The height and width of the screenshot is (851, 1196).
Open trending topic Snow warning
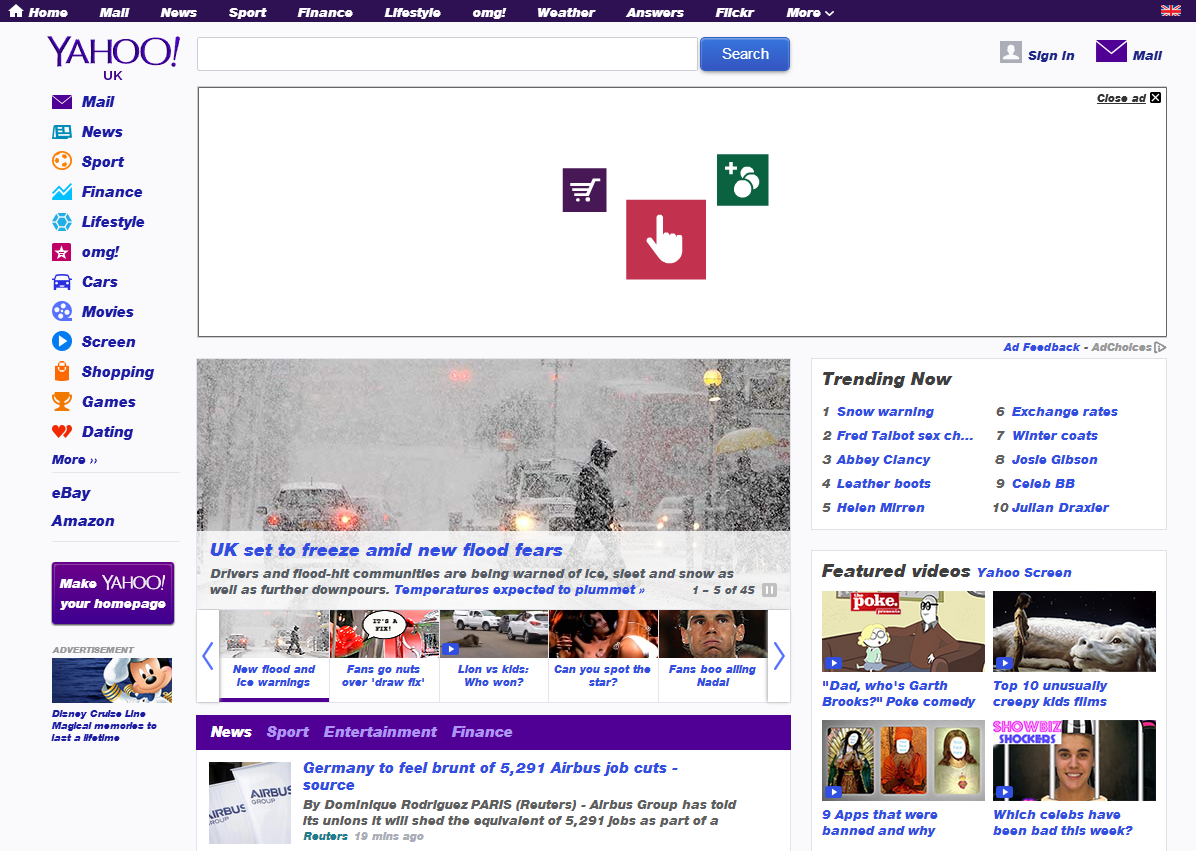[x=886, y=412]
